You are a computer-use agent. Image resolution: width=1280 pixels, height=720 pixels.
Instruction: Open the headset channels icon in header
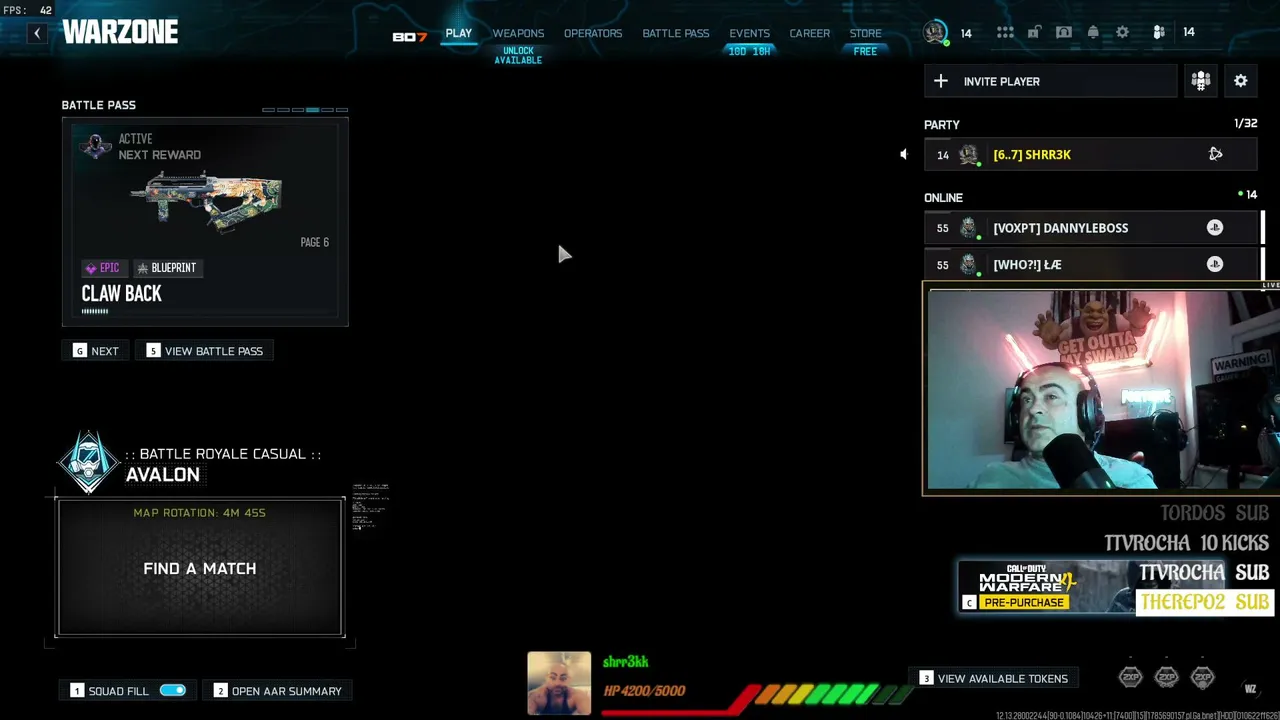point(1064,33)
